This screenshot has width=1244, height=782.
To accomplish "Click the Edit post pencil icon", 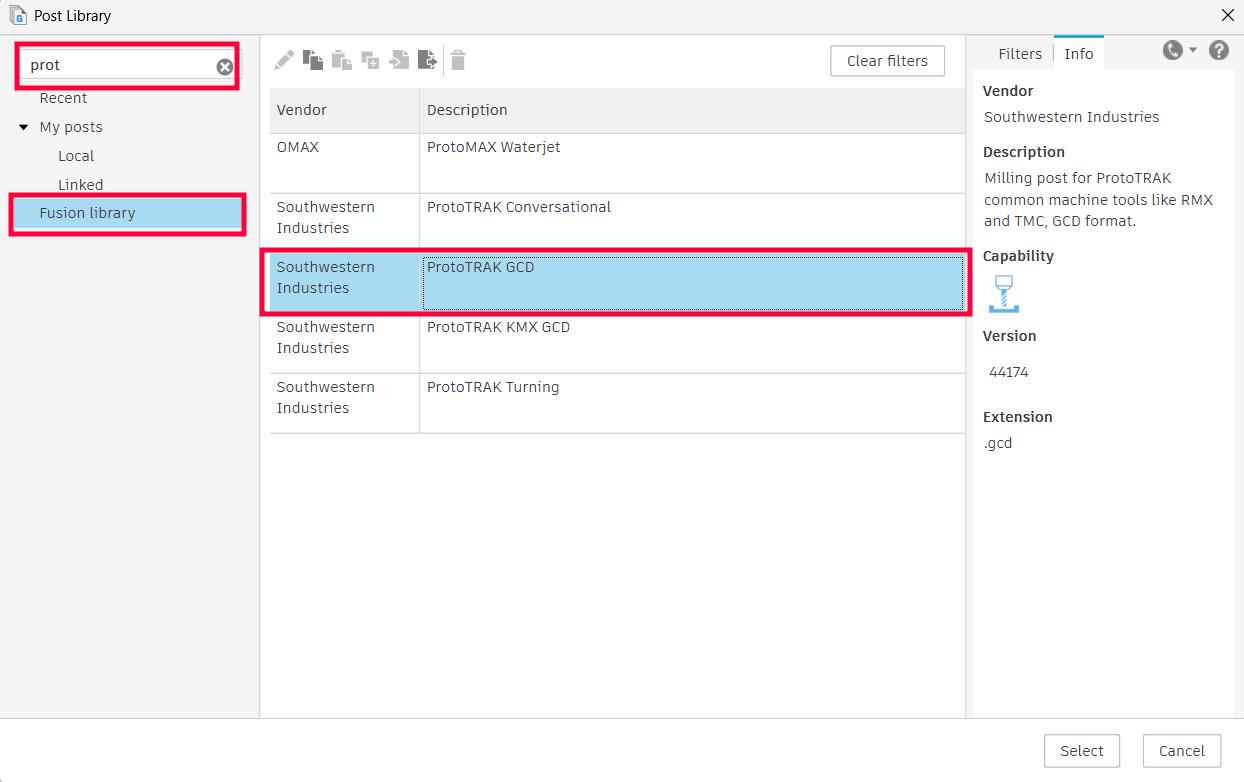I will click(285, 61).
